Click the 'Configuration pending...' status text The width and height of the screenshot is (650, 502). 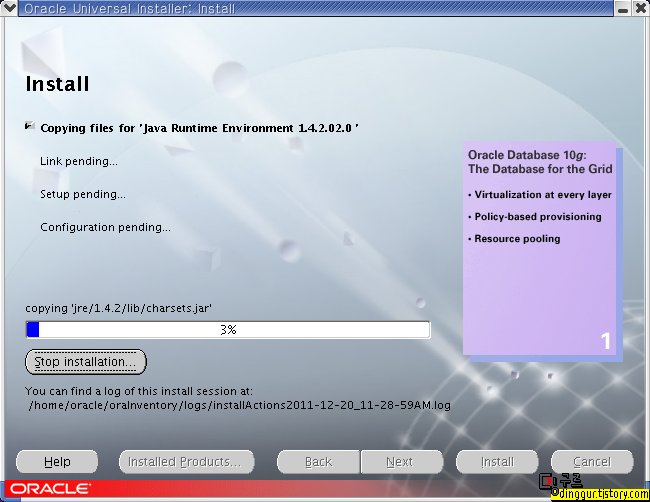point(105,227)
